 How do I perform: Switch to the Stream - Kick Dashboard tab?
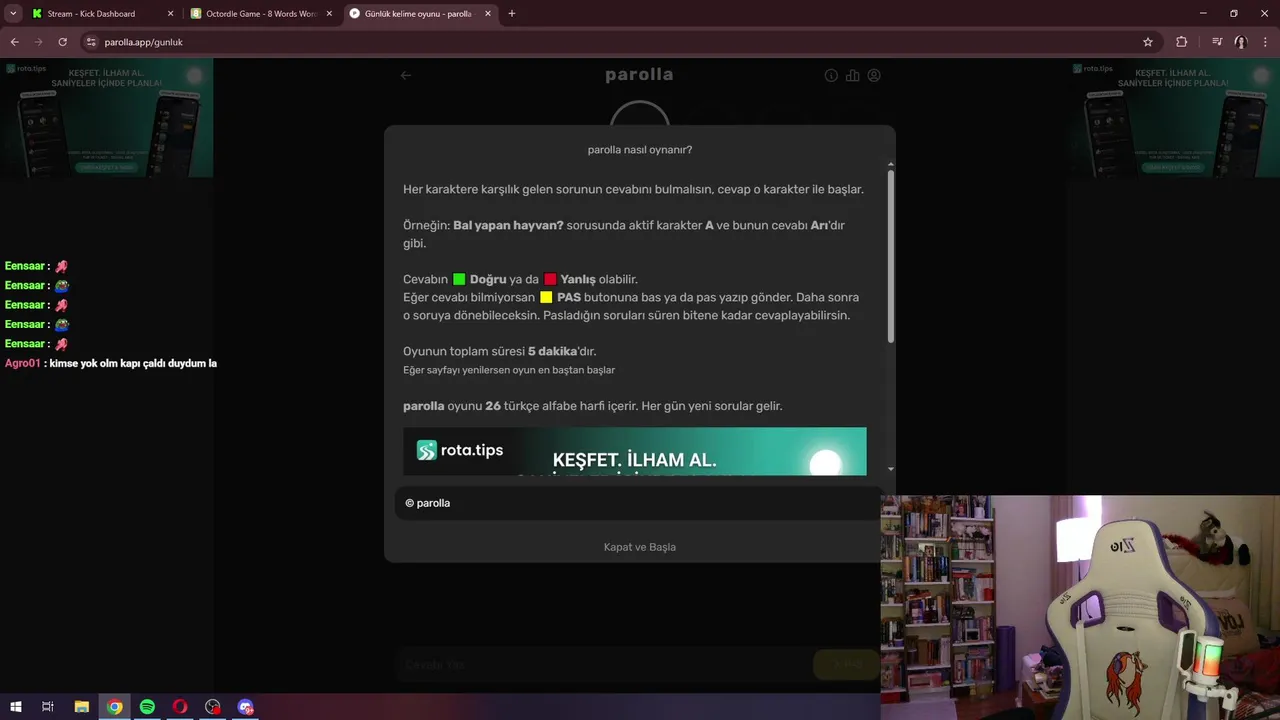pyautogui.click(x=92, y=14)
